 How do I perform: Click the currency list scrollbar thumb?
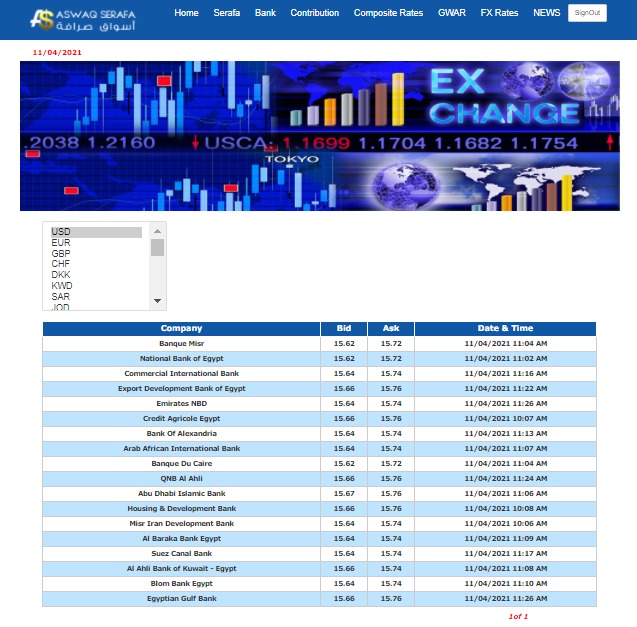coord(158,247)
